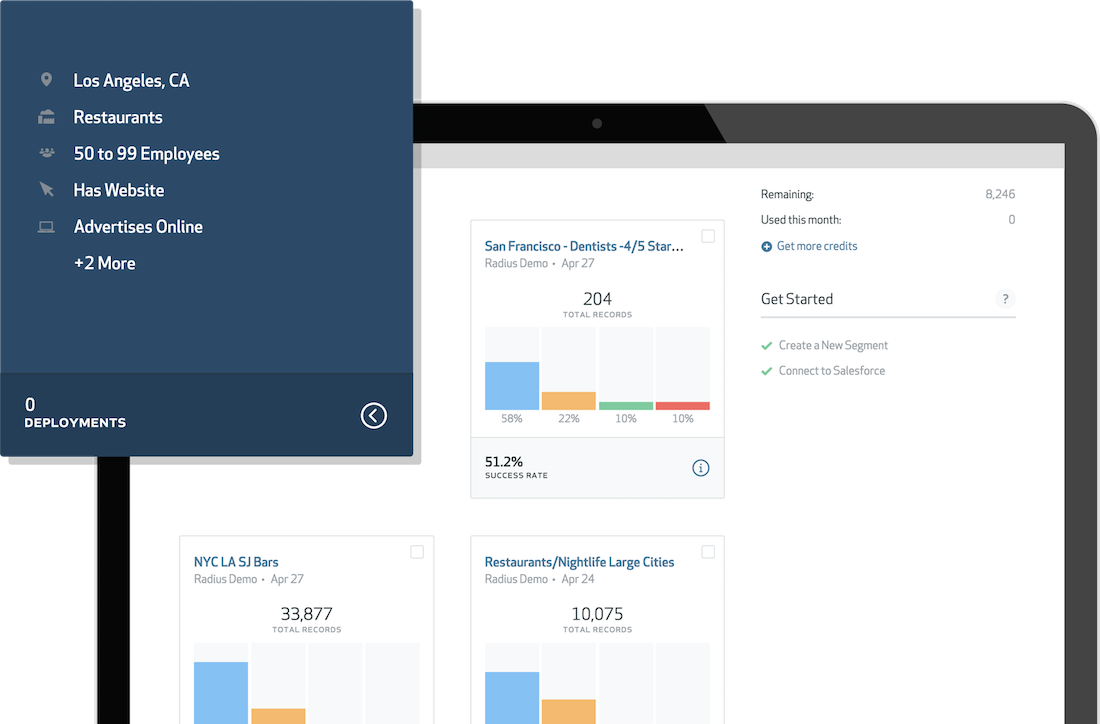Click the blue bar in NYC LA SJ Bars chart
The width and height of the screenshot is (1100, 724).
[x=221, y=693]
